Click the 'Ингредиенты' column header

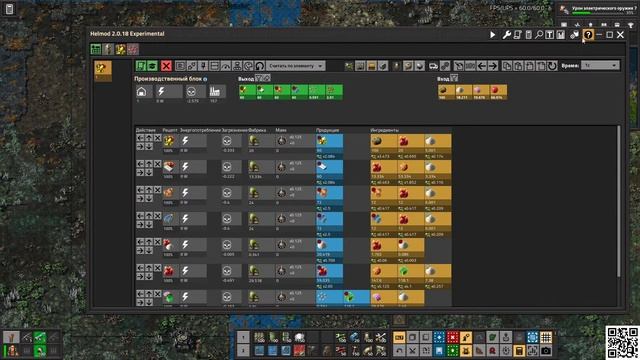click(x=384, y=130)
